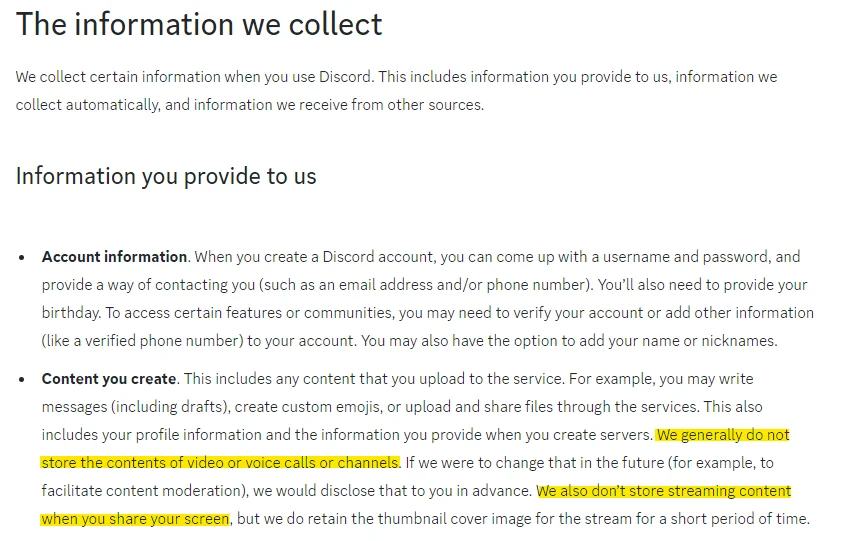The image size is (845, 541).
Task: Click the text "verified phone number"
Action: tap(160, 341)
